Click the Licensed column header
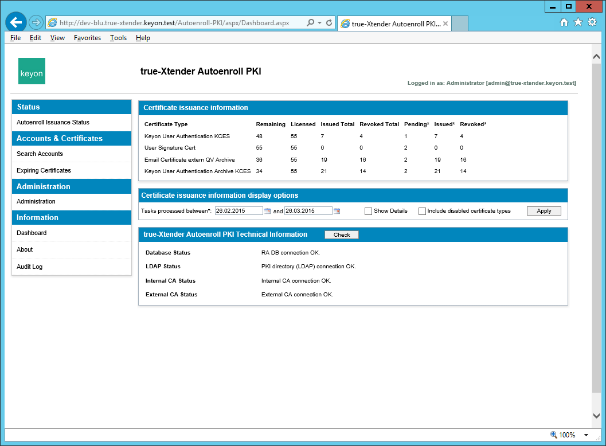 303,124
